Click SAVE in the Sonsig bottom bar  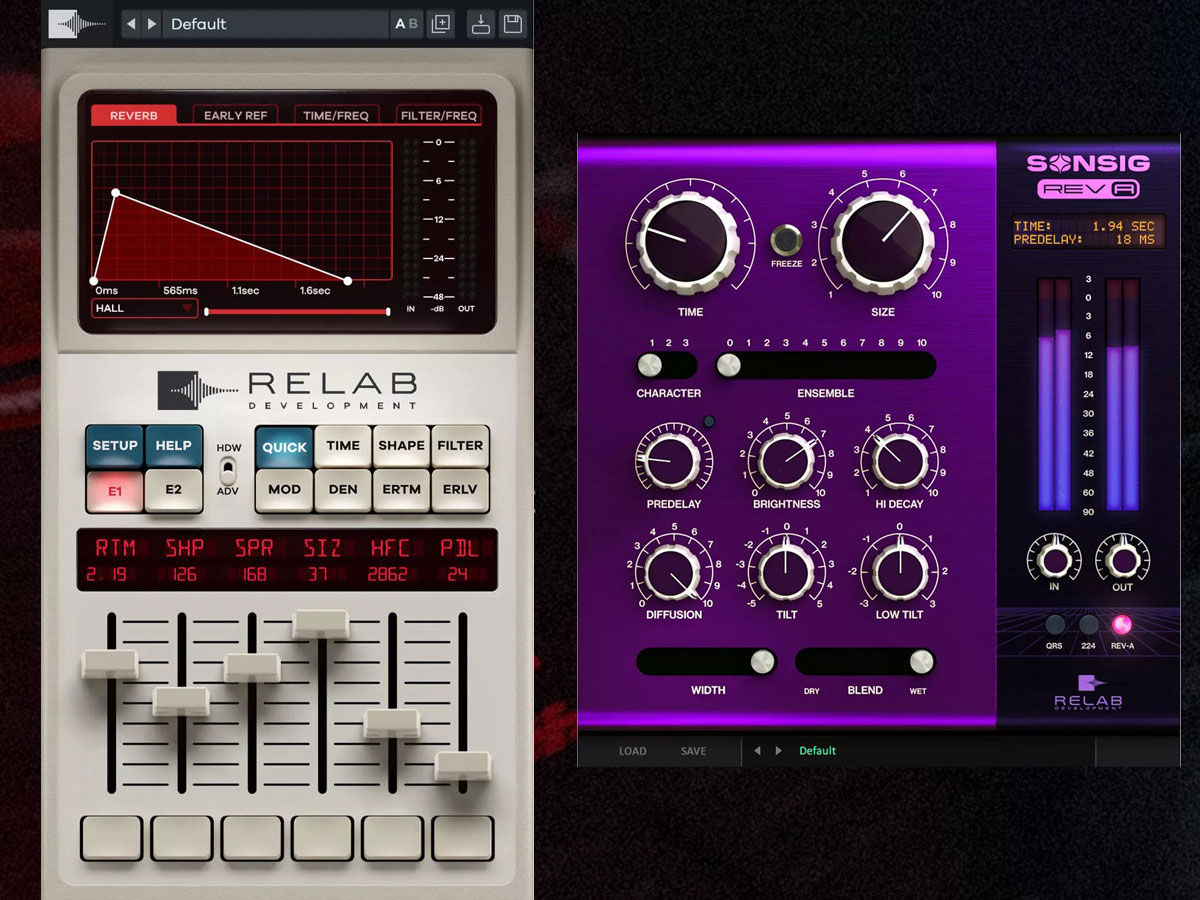click(x=694, y=750)
